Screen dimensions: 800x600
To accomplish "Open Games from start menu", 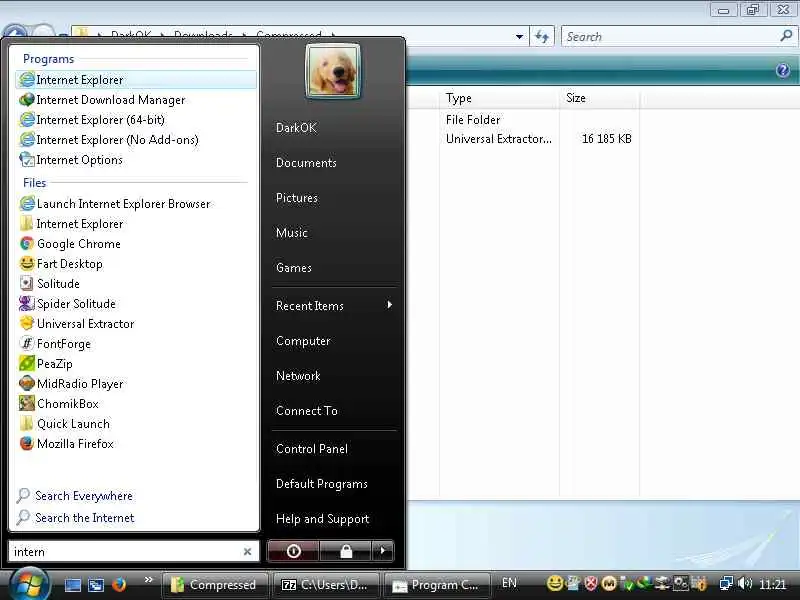I will (x=294, y=267).
